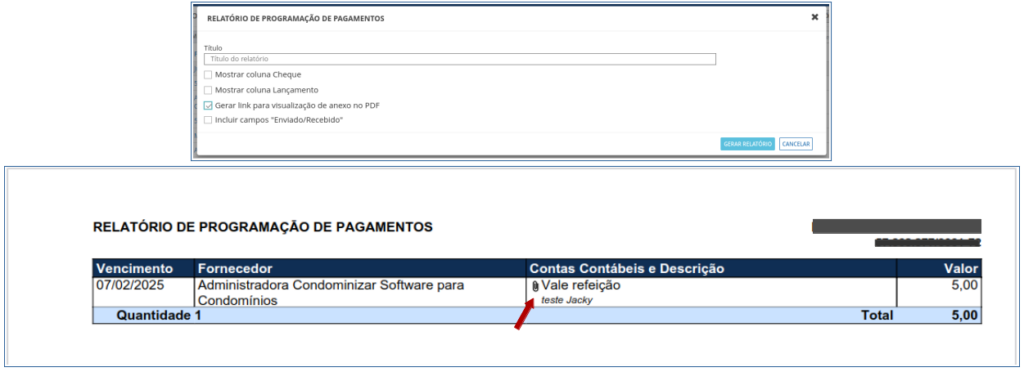
Task: Select the Vencimento column header
Action: (144, 268)
